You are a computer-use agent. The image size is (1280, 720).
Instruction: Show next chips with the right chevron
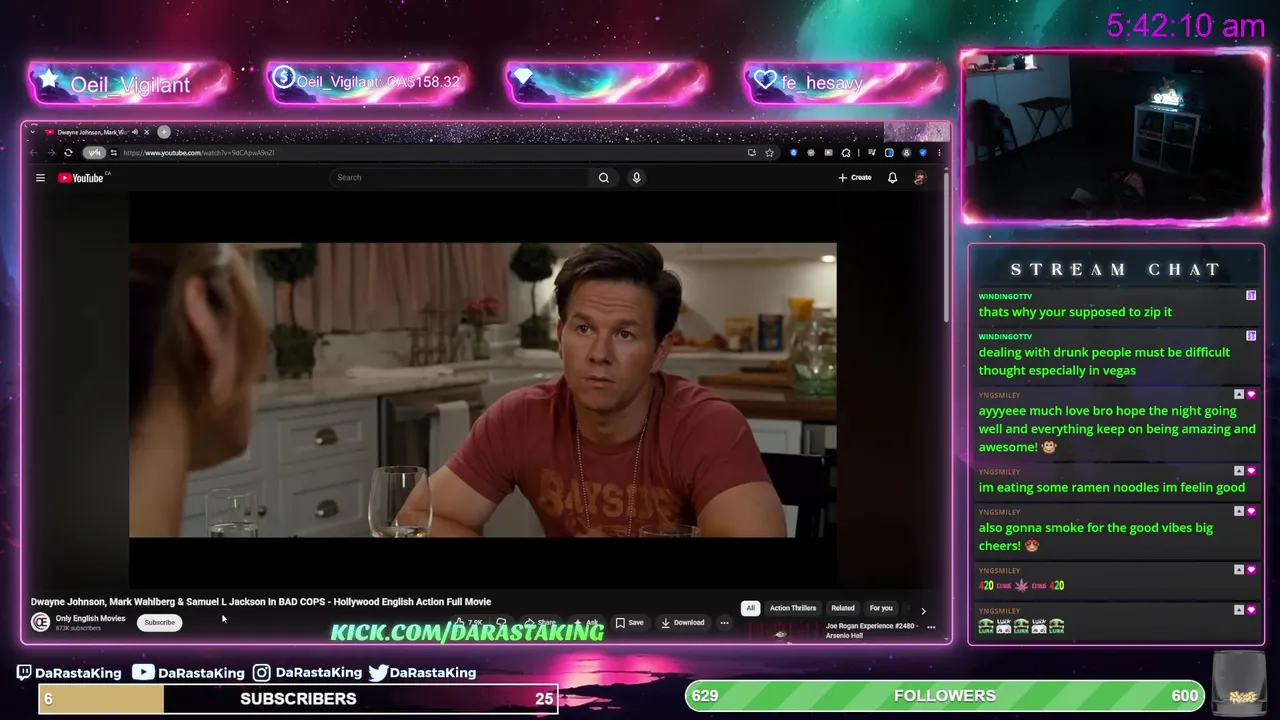click(923, 610)
